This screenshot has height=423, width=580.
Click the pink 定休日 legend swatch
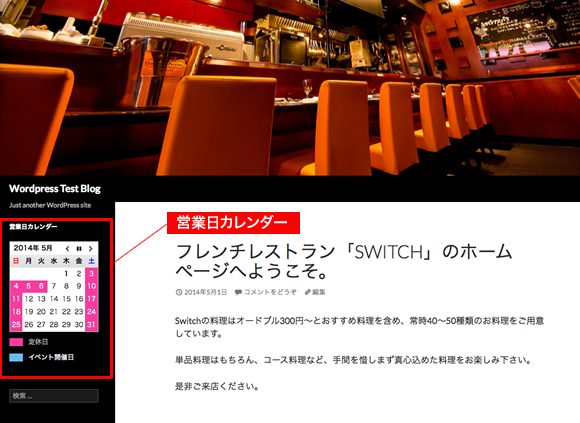[16, 342]
